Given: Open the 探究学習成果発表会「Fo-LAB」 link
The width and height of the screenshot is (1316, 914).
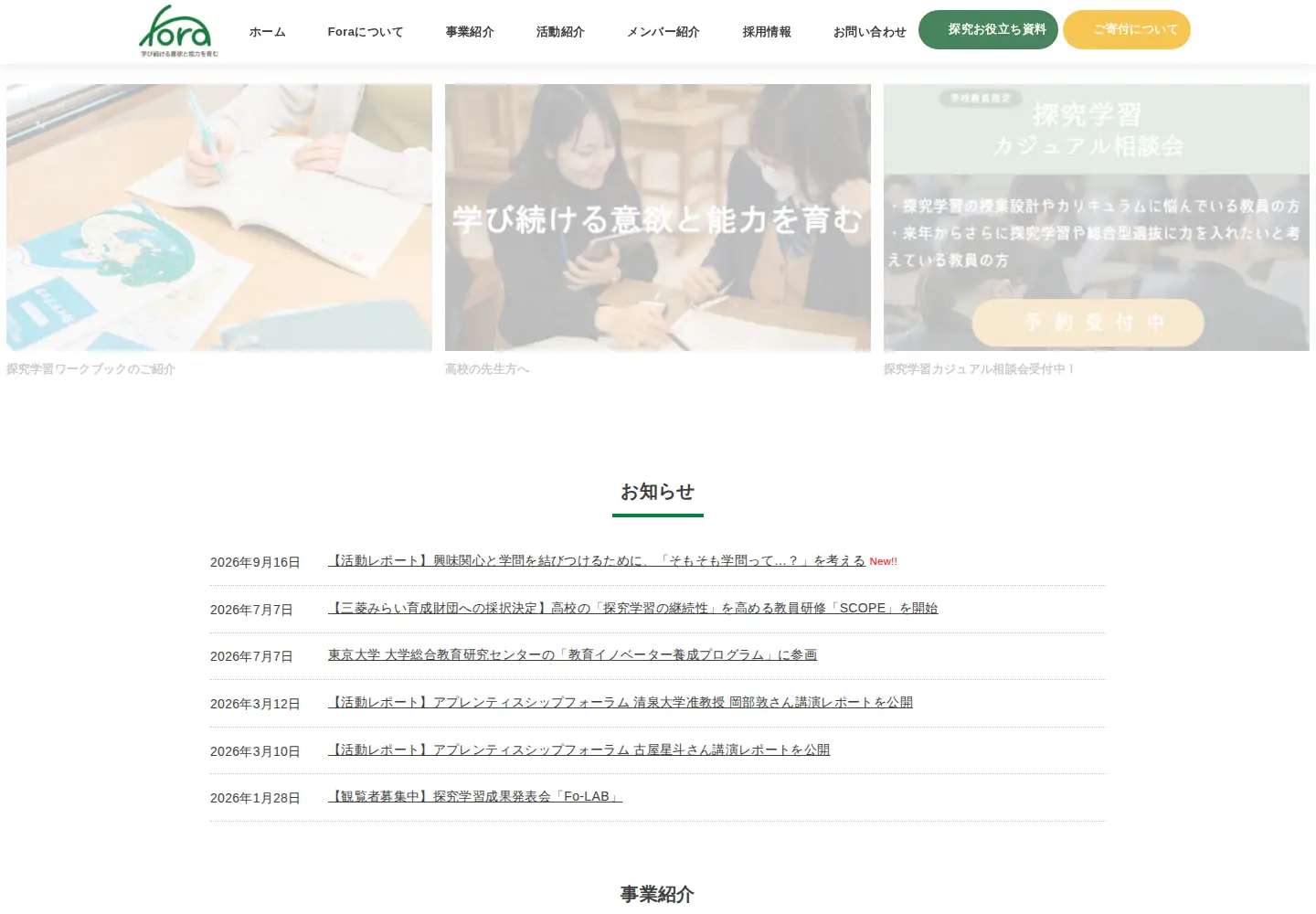Looking at the screenshot, I should click(475, 797).
